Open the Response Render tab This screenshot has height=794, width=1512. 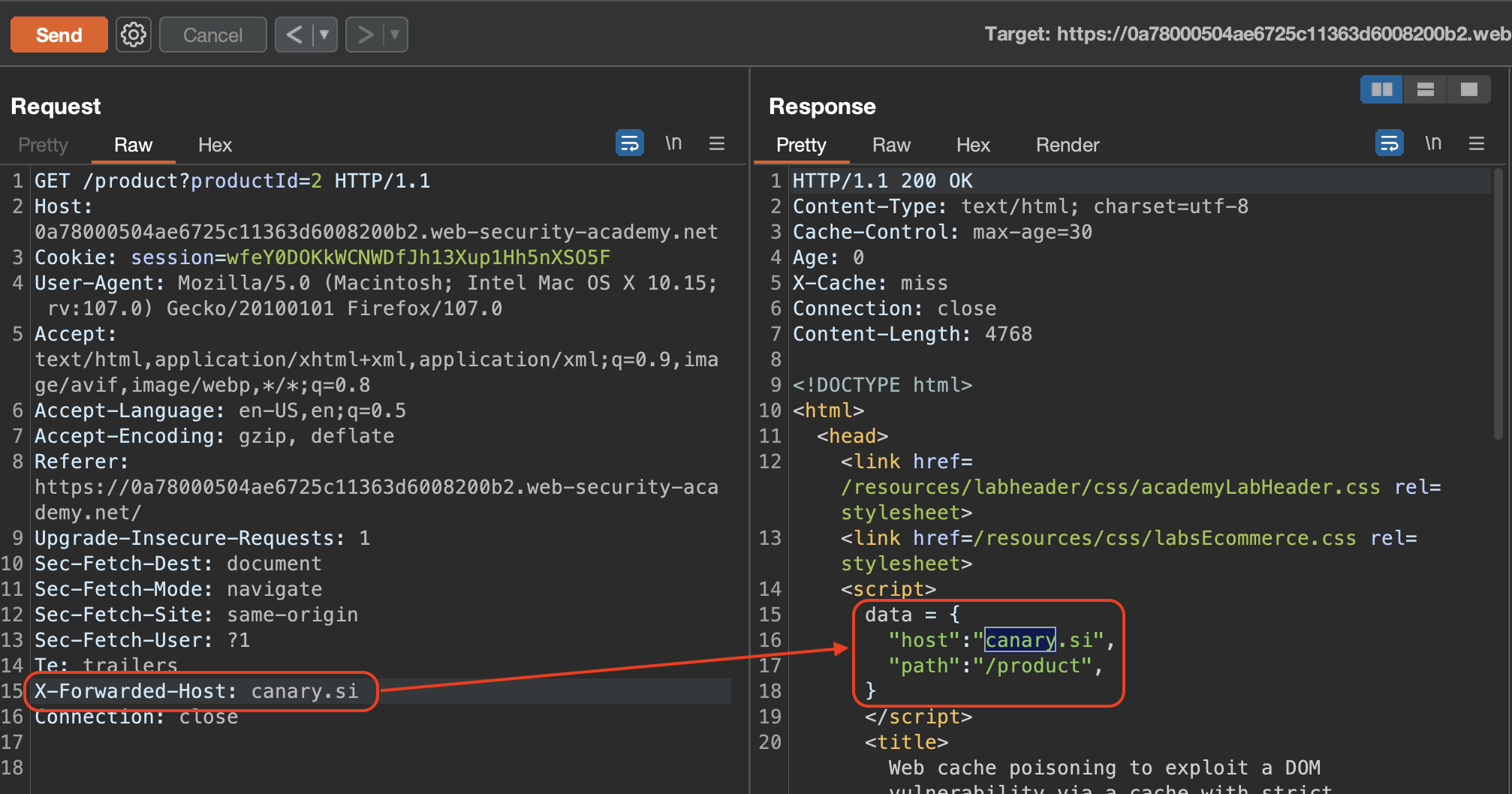[x=1067, y=145]
